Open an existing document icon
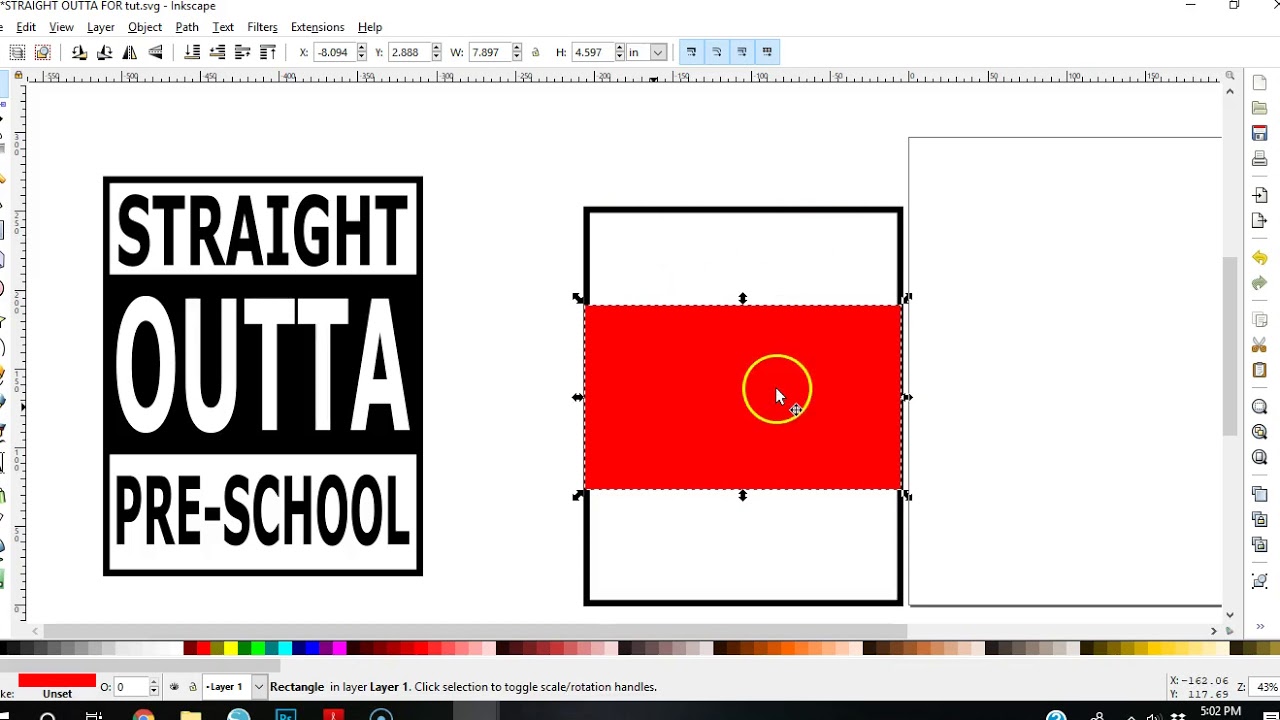The image size is (1280, 720). [x=1260, y=108]
